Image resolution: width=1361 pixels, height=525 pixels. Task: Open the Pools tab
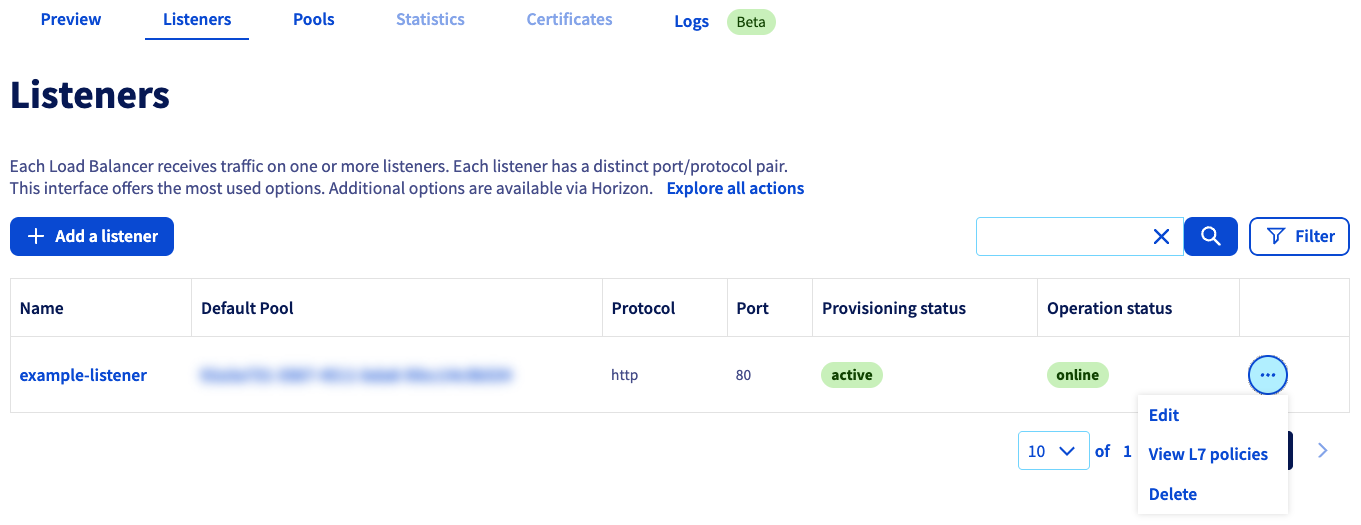314,19
